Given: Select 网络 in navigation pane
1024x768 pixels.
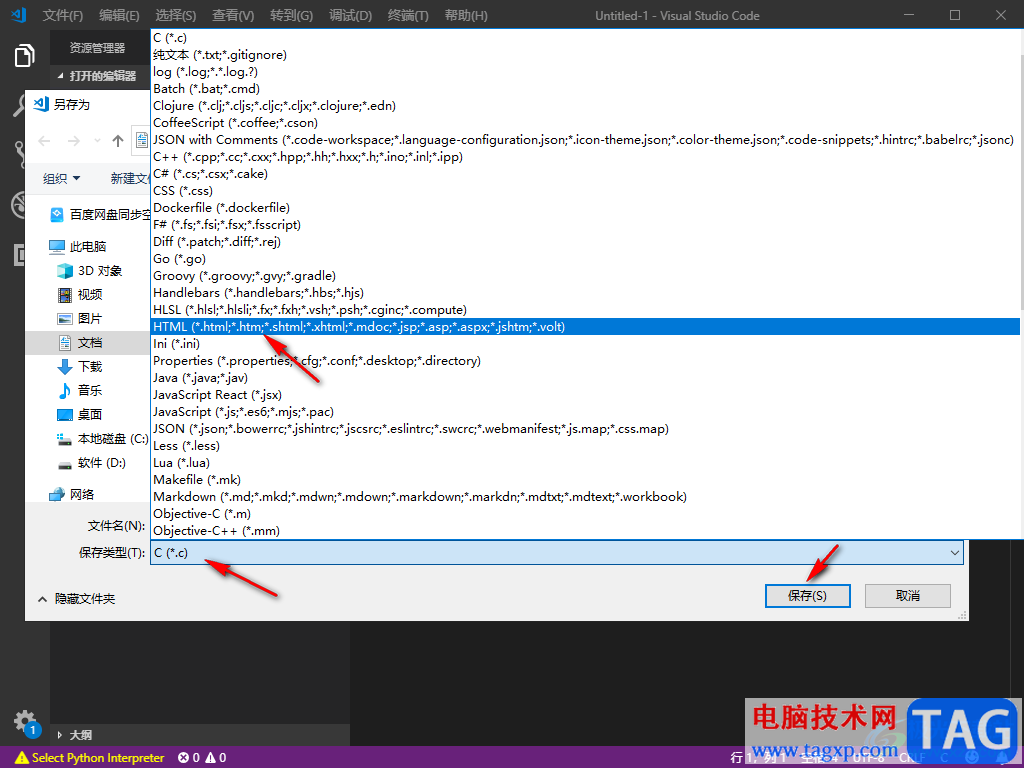Looking at the screenshot, I should 72,494.
